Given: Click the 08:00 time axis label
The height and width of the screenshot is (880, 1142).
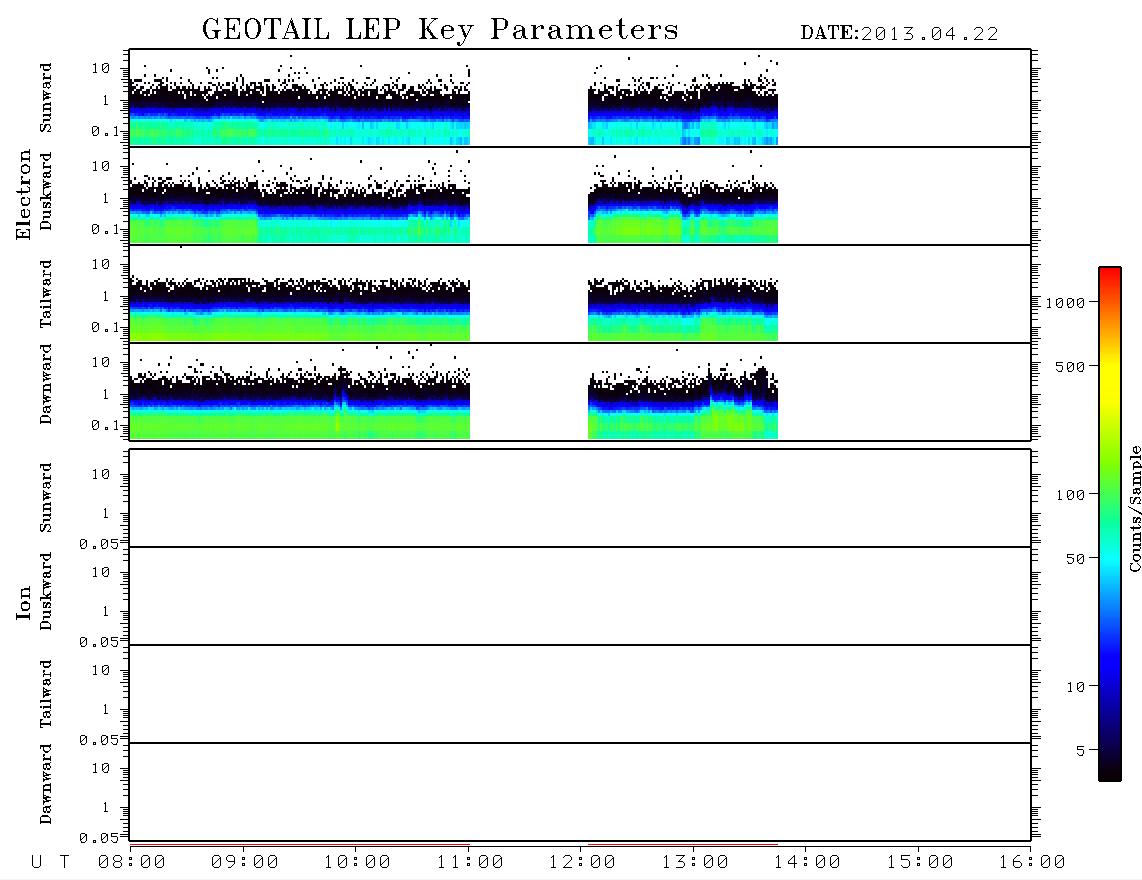Looking at the screenshot, I should click(x=132, y=862).
